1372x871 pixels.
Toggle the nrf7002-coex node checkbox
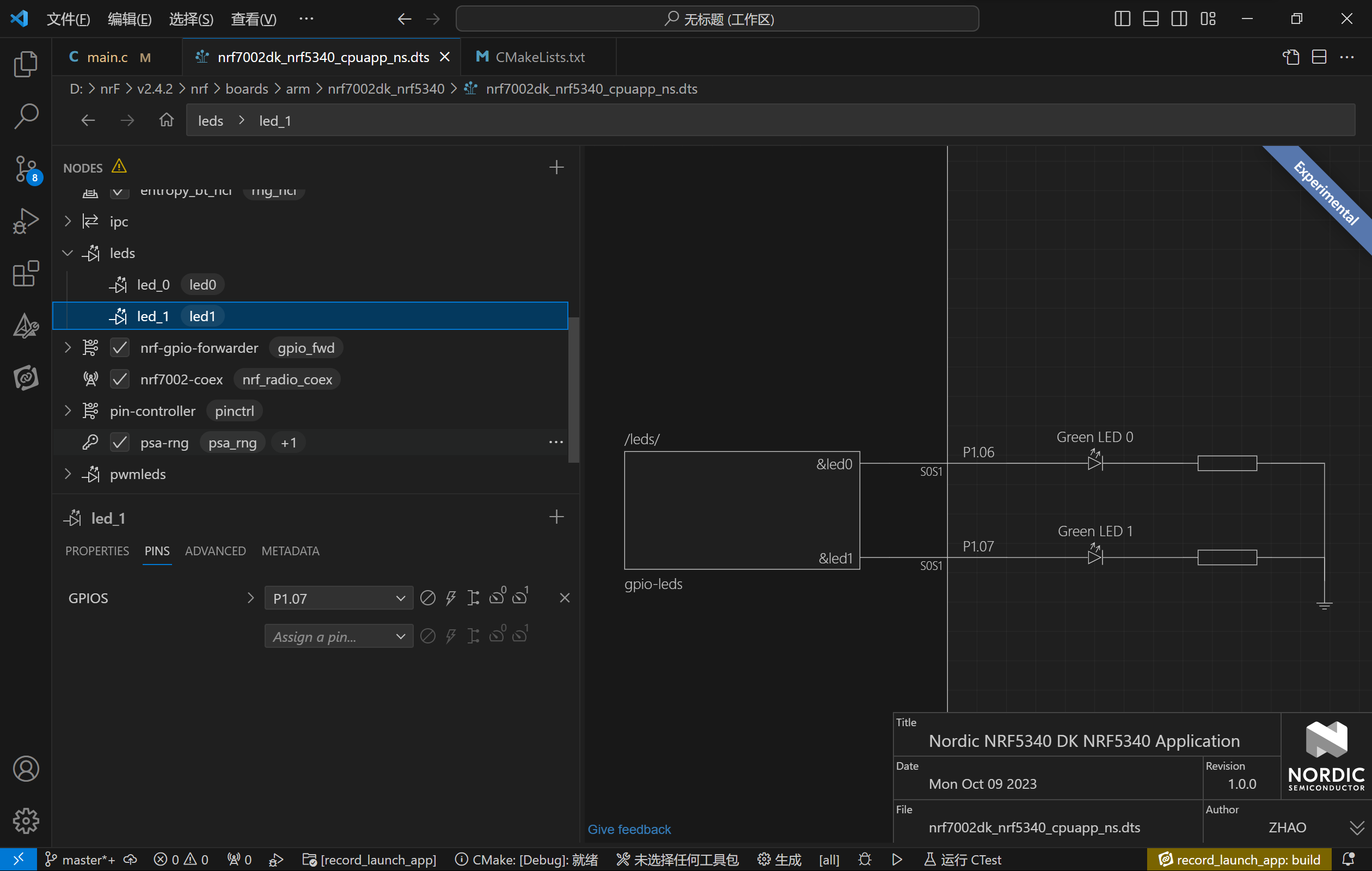click(x=120, y=379)
